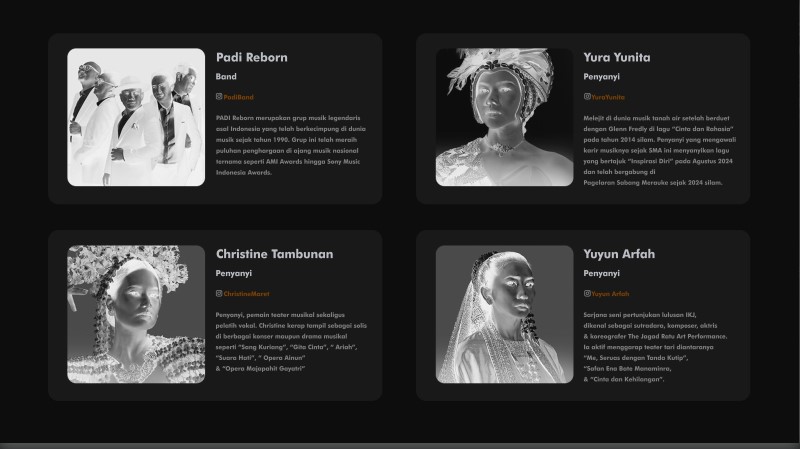Visit the ChristineMaret Instagram link
Screen dimensions: 800x449
point(246,294)
